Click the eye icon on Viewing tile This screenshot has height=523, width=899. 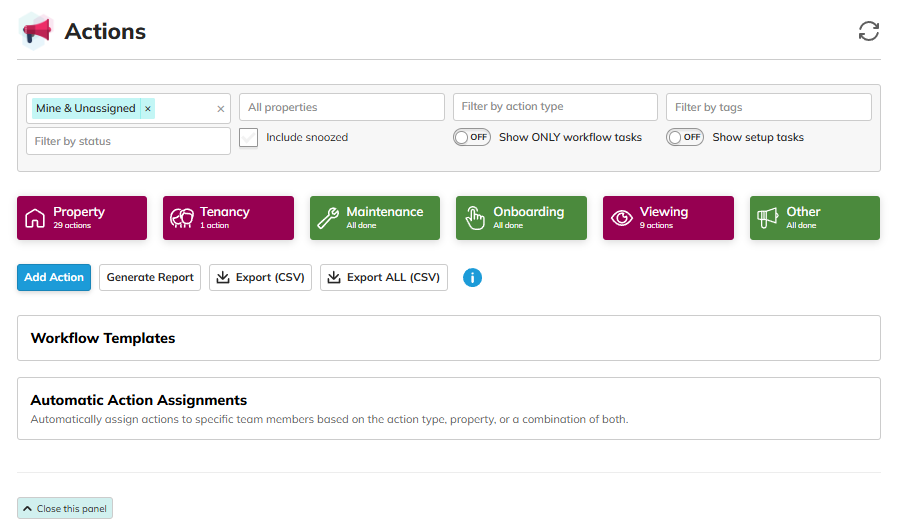[x=622, y=218]
